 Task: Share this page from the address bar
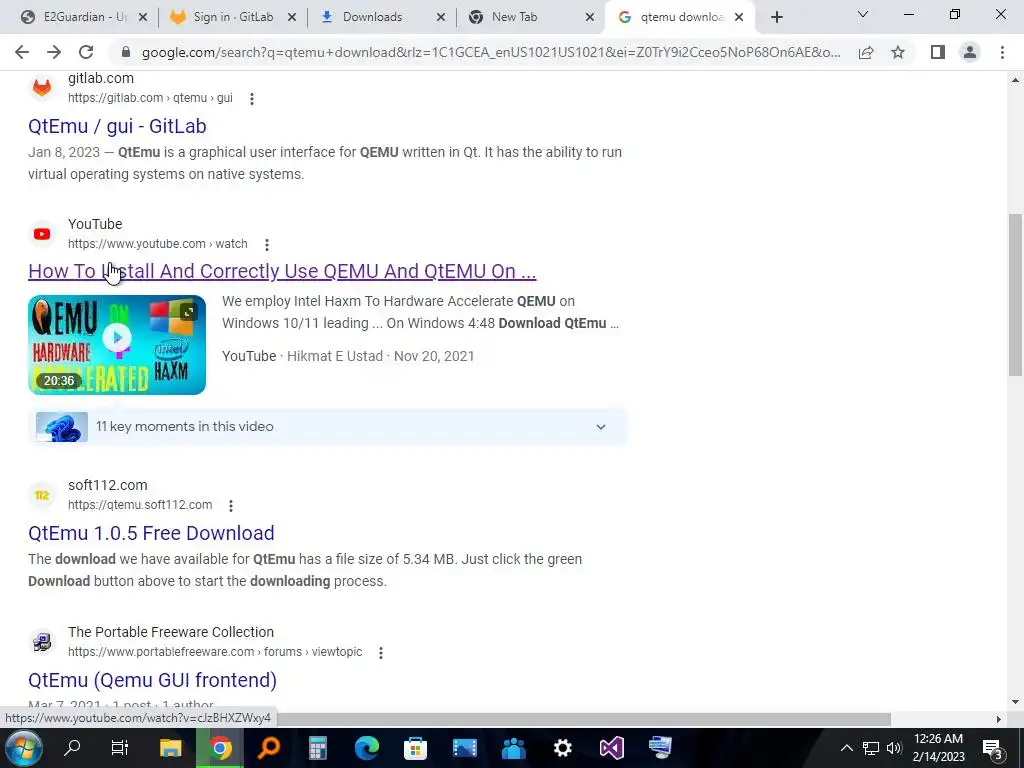click(x=866, y=52)
